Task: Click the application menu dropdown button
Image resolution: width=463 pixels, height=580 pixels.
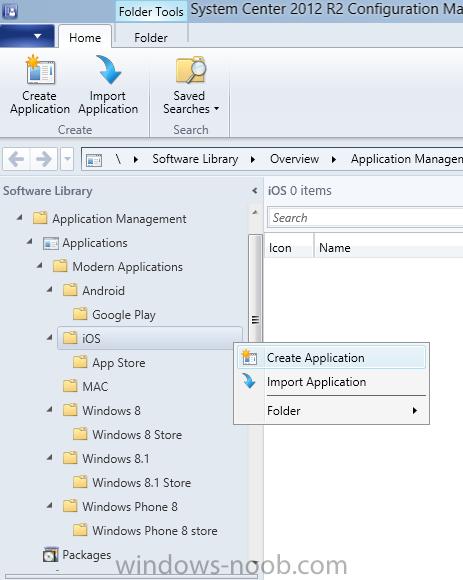Action: pos(27,36)
